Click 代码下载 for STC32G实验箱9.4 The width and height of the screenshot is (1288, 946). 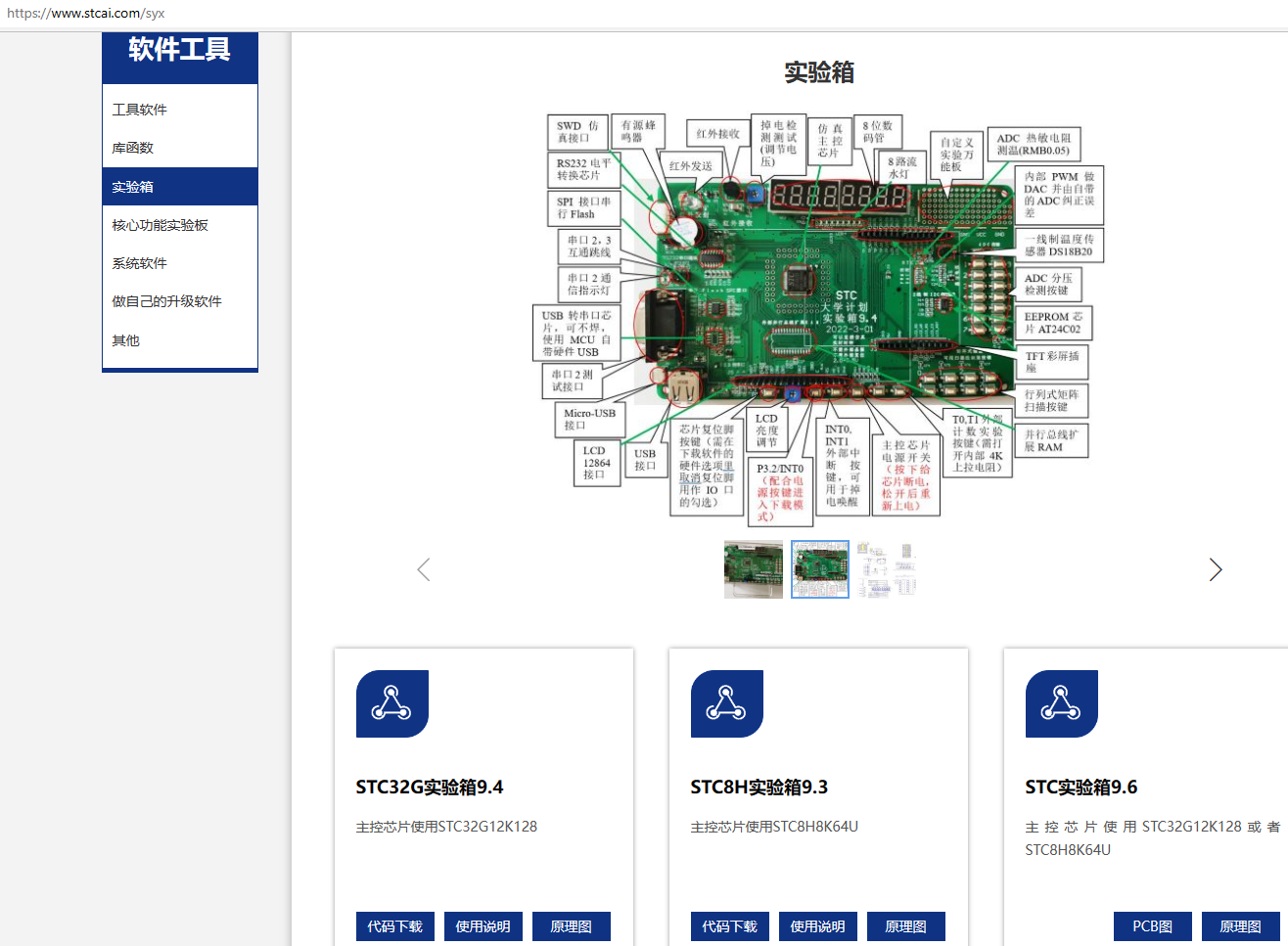[395, 926]
